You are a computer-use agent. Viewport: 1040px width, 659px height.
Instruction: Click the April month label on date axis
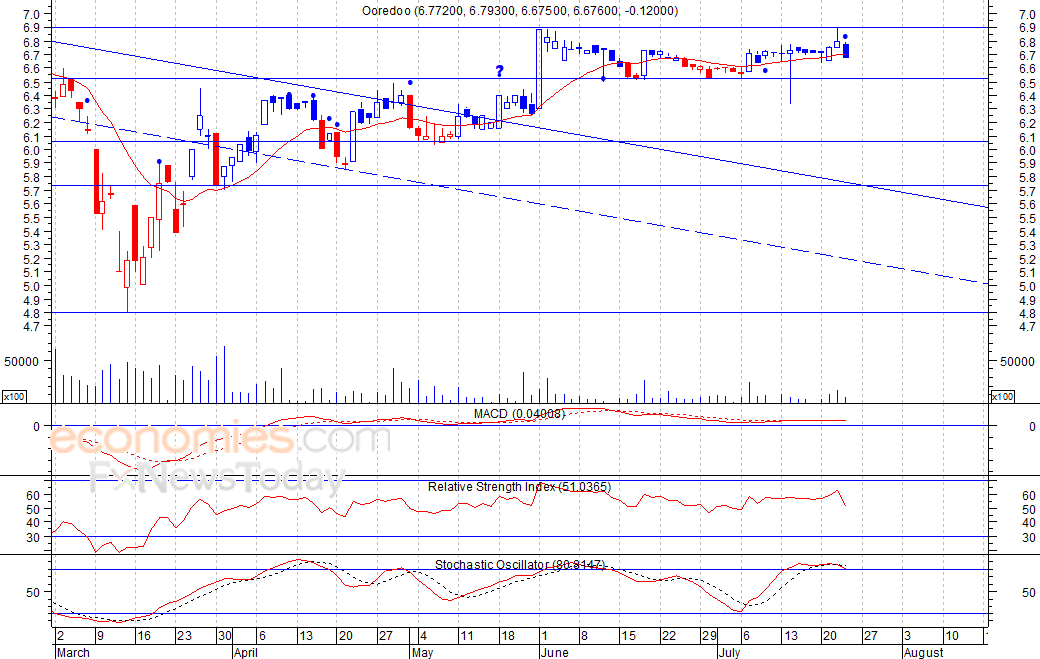click(245, 652)
